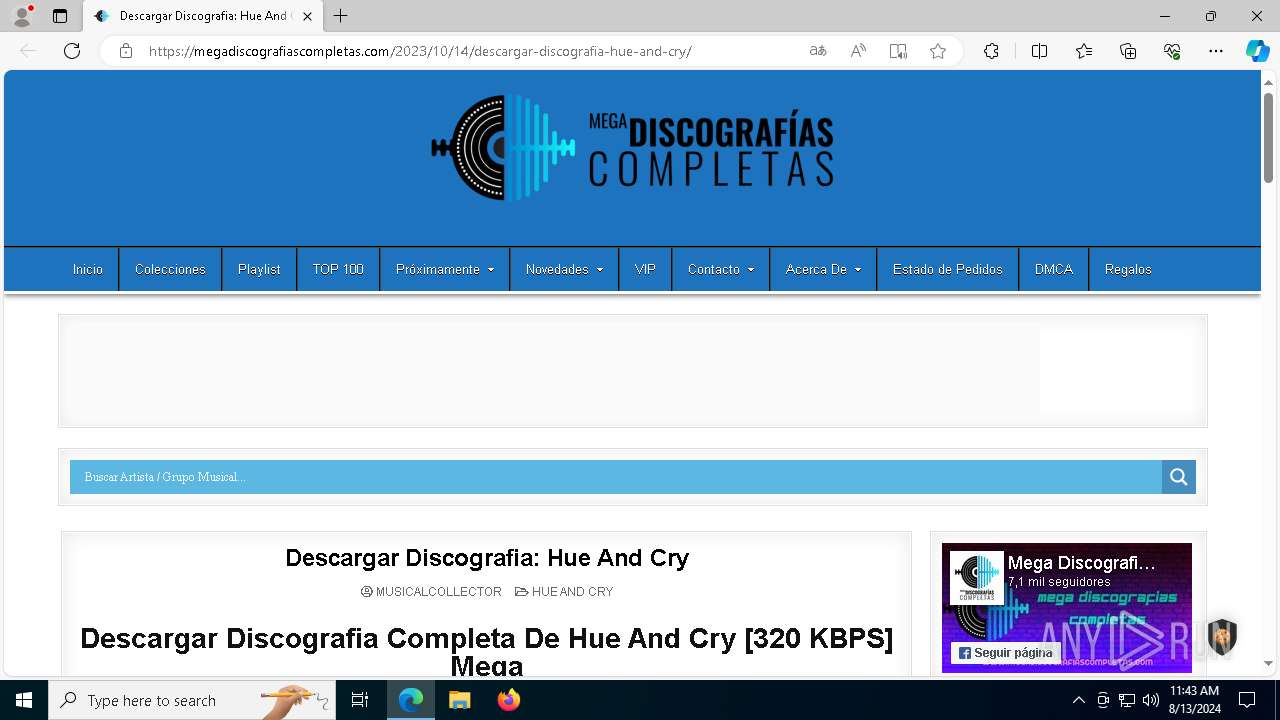Go to Inicio in site menu
This screenshot has width=1280, height=720.
(87, 269)
